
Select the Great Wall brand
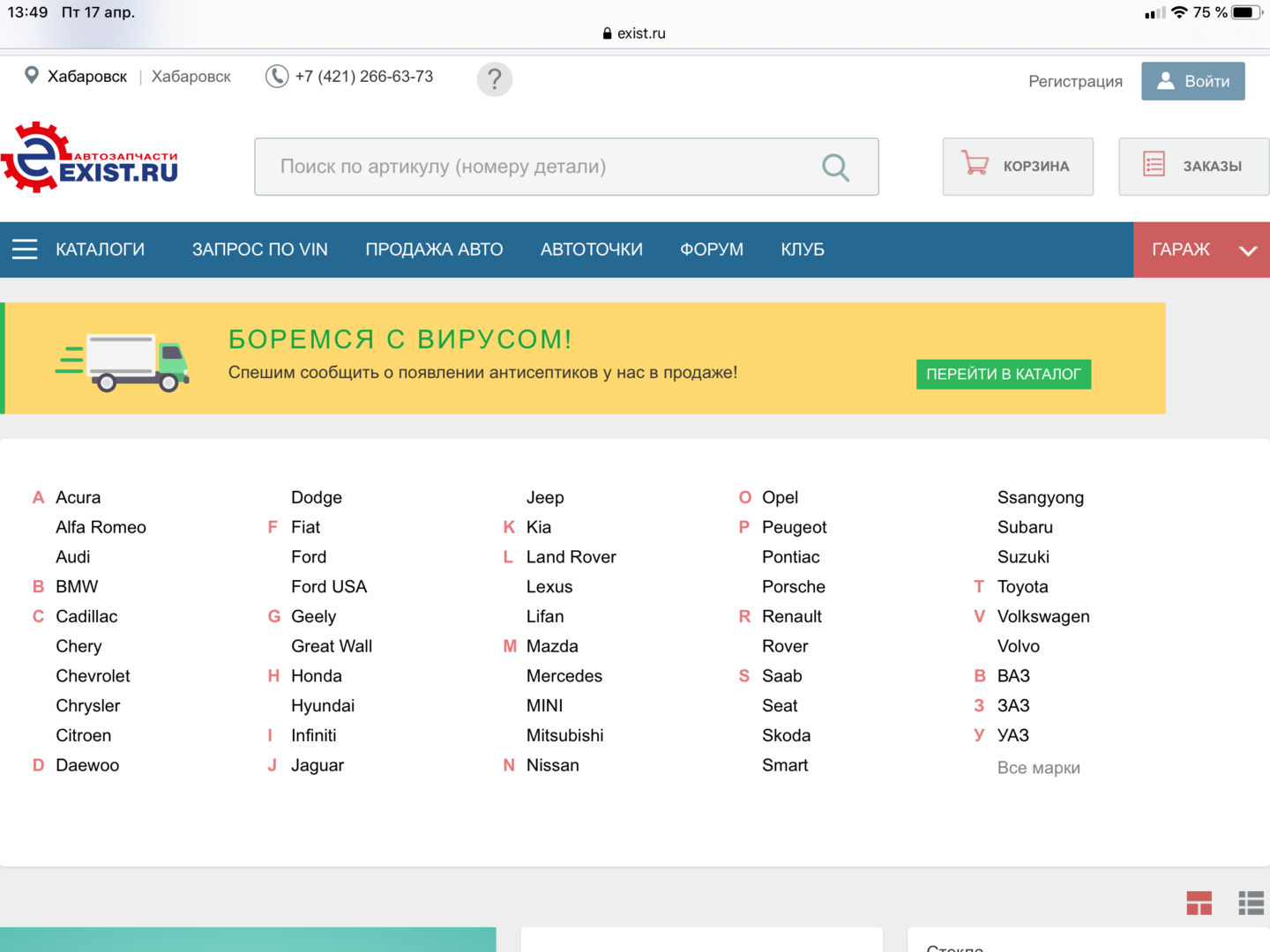(x=332, y=646)
